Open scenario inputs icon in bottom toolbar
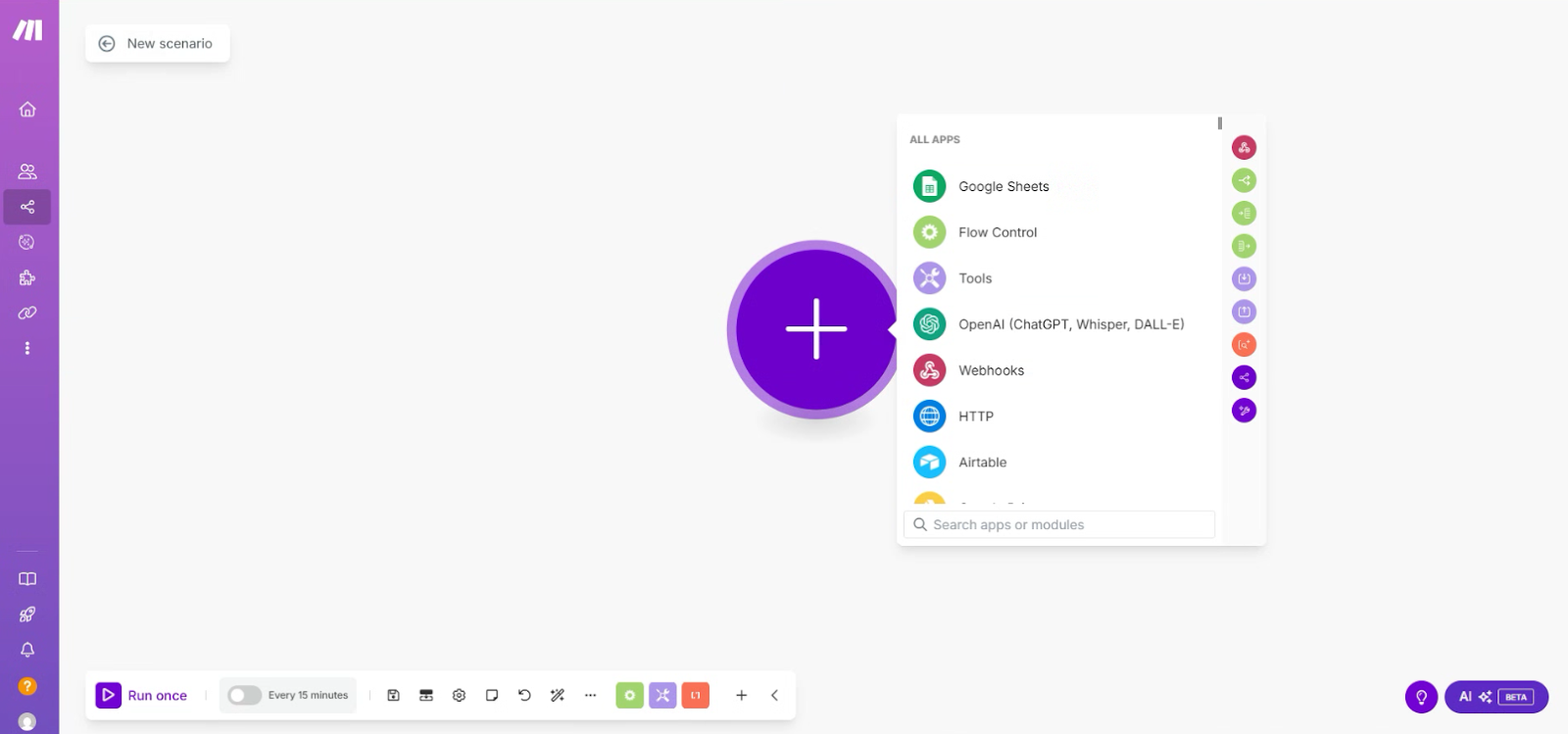 (426, 695)
